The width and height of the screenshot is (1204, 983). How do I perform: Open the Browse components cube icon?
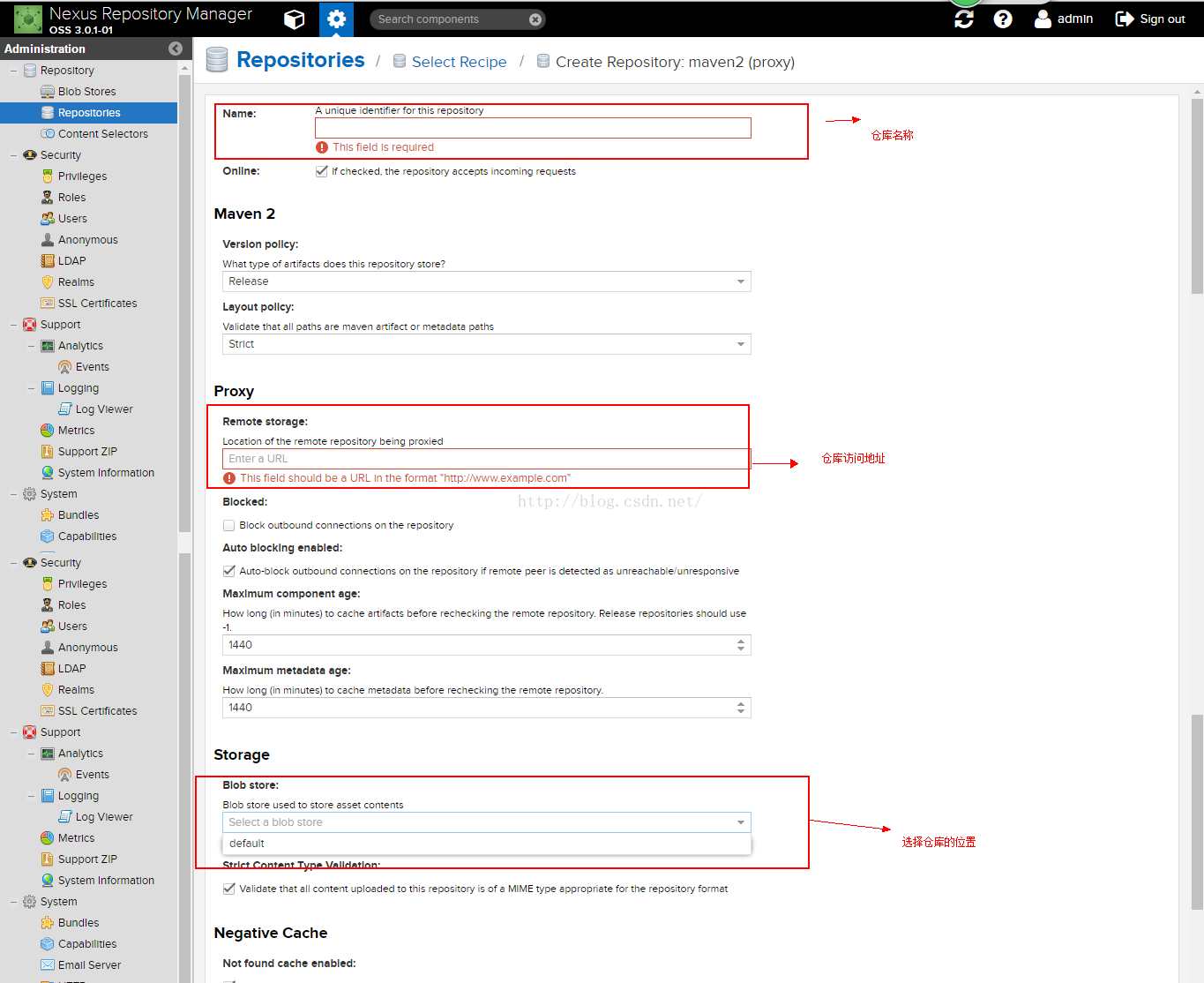[295, 19]
